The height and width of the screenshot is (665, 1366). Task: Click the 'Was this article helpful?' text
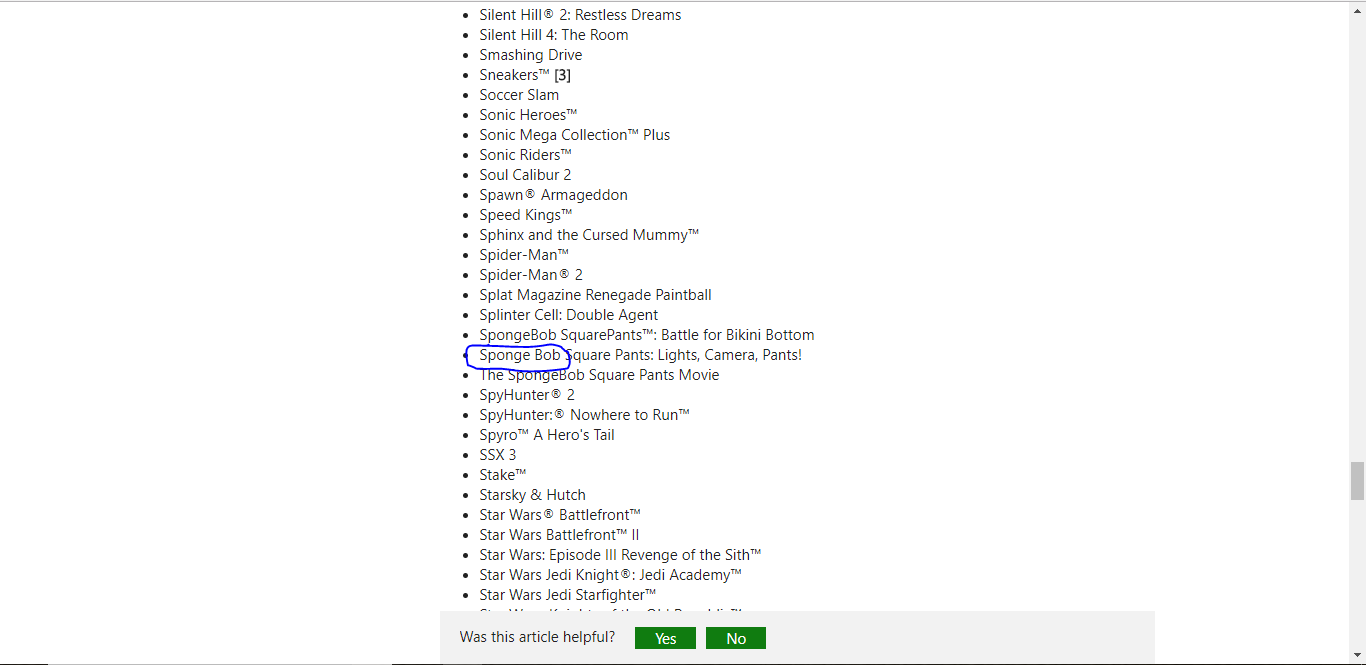click(x=537, y=637)
